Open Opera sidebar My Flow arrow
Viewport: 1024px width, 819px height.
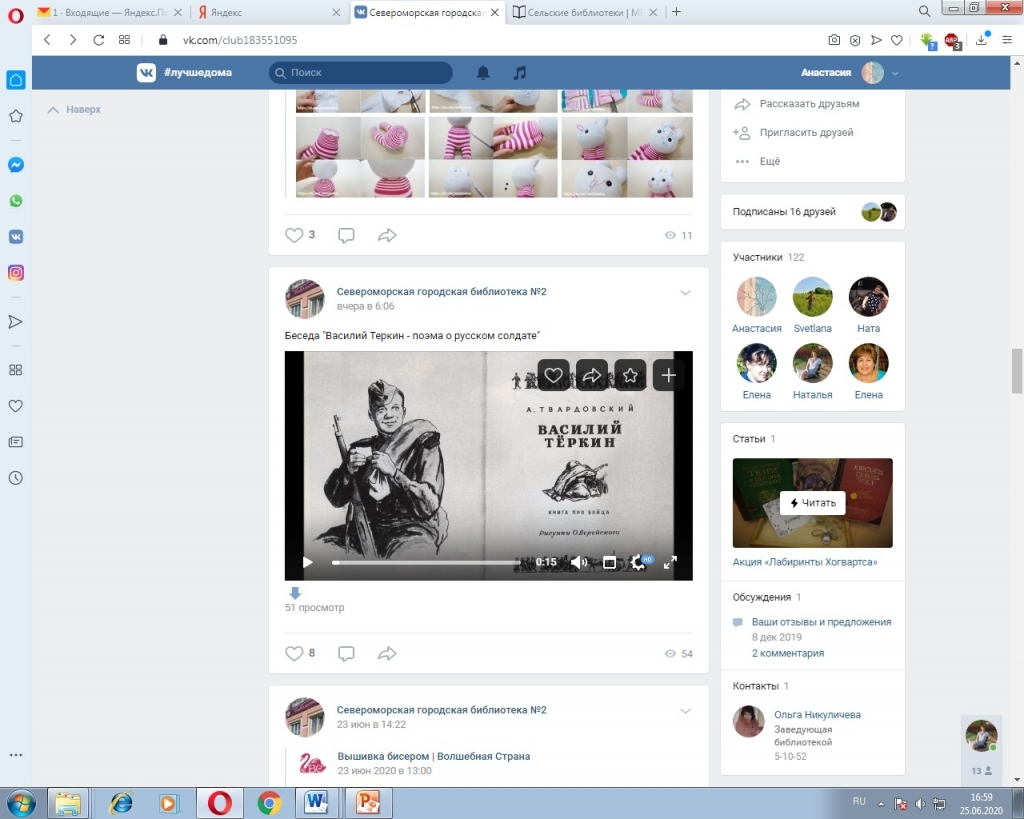tap(16, 321)
